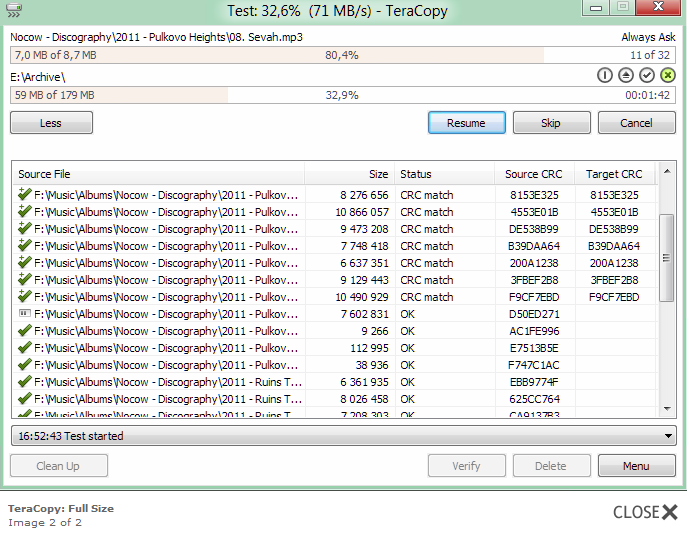Select source CRC value F9CF7EBD
The height and width of the screenshot is (537, 687).
534,297
